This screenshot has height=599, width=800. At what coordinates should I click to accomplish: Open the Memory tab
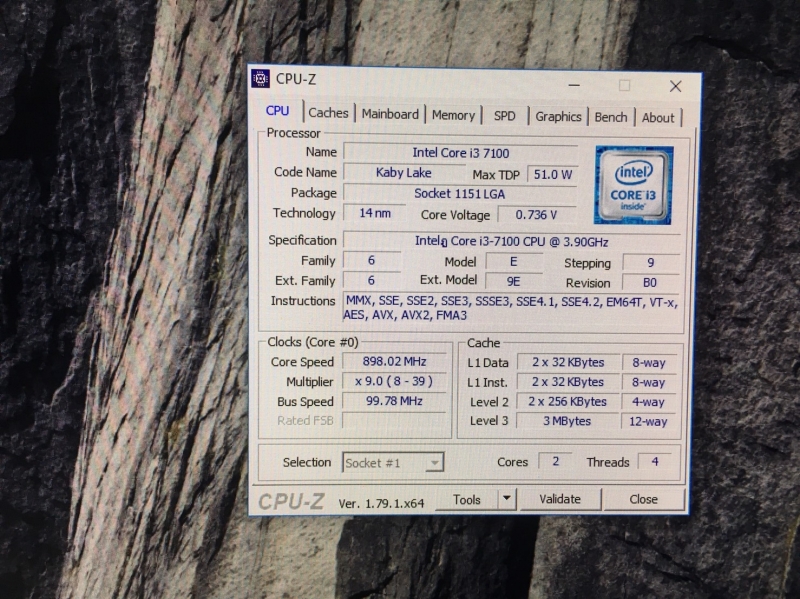click(x=453, y=115)
